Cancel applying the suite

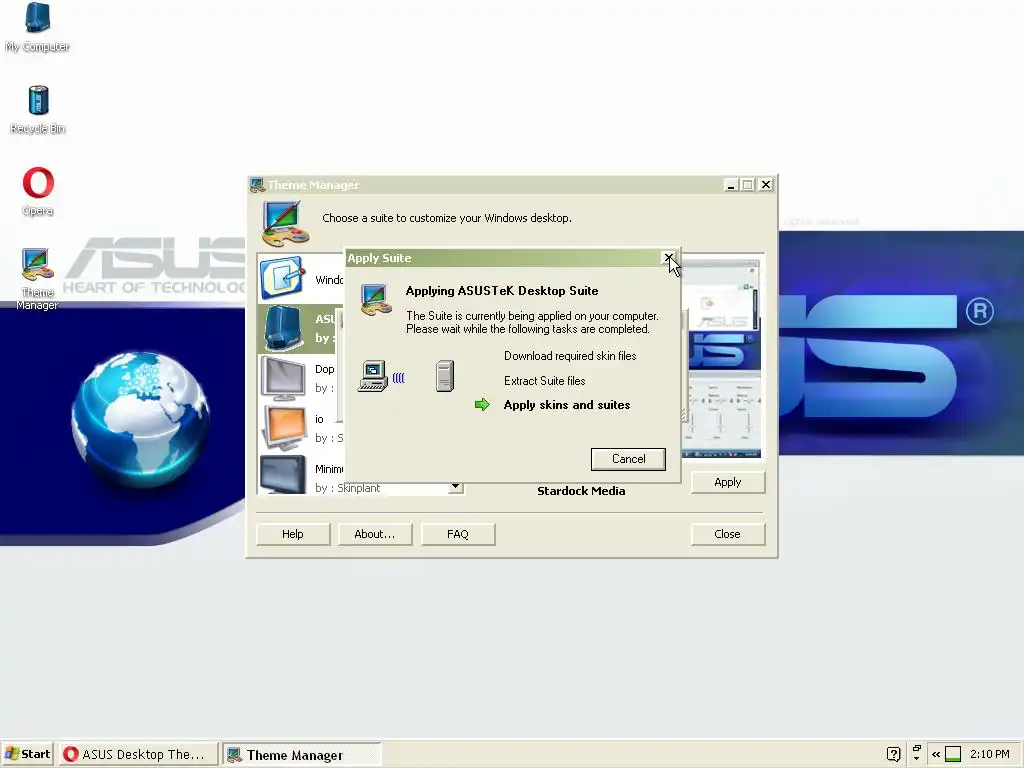628,459
